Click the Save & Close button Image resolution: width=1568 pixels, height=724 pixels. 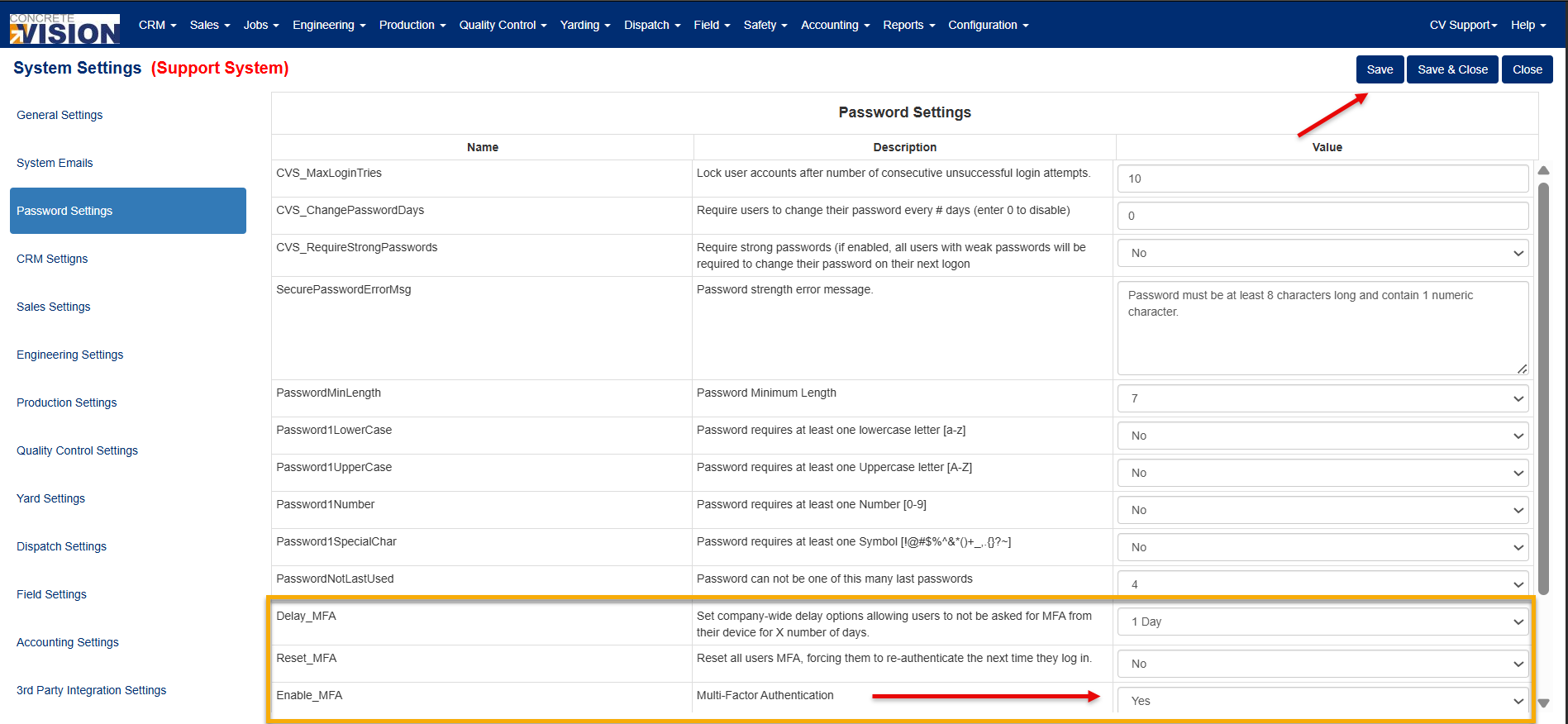point(1452,69)
